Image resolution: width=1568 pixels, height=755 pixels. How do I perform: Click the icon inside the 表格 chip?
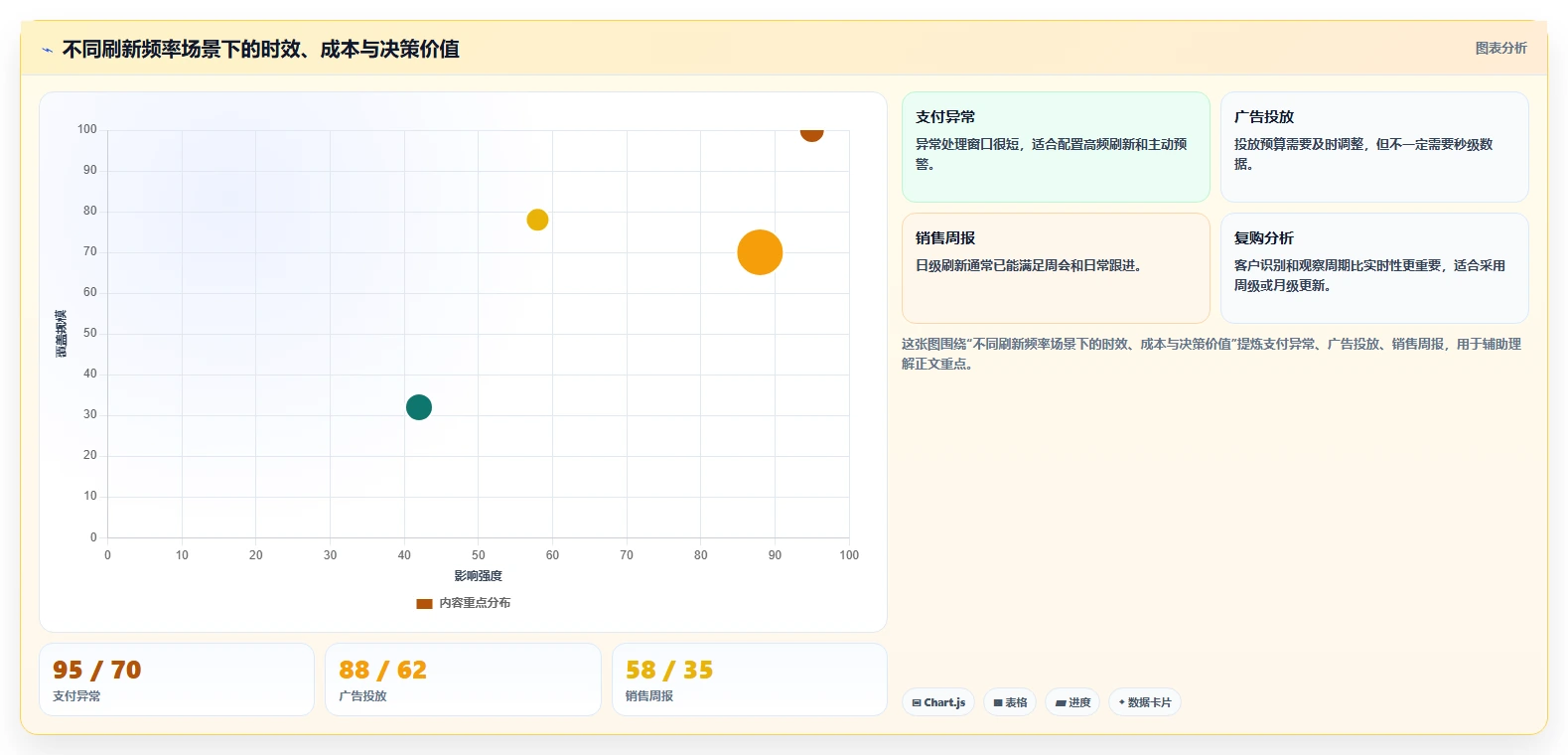click(x=998, y=702)
